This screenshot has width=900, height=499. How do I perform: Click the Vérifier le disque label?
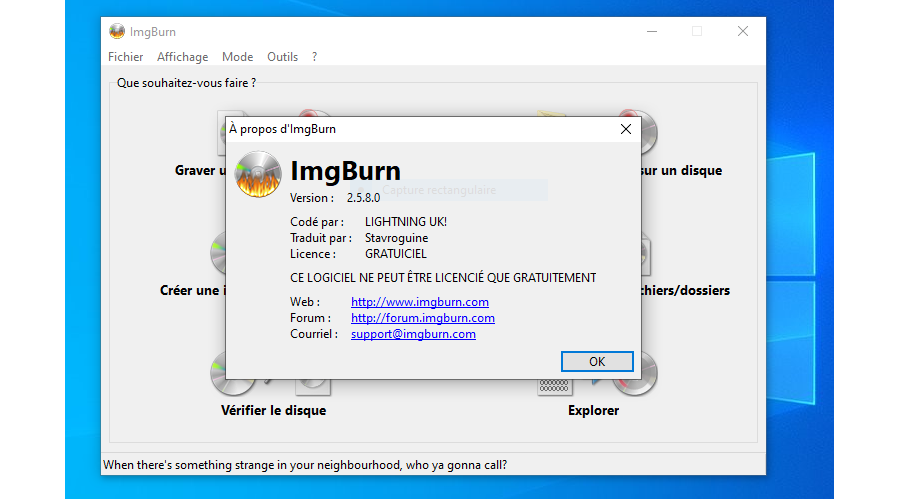(274, 411)
